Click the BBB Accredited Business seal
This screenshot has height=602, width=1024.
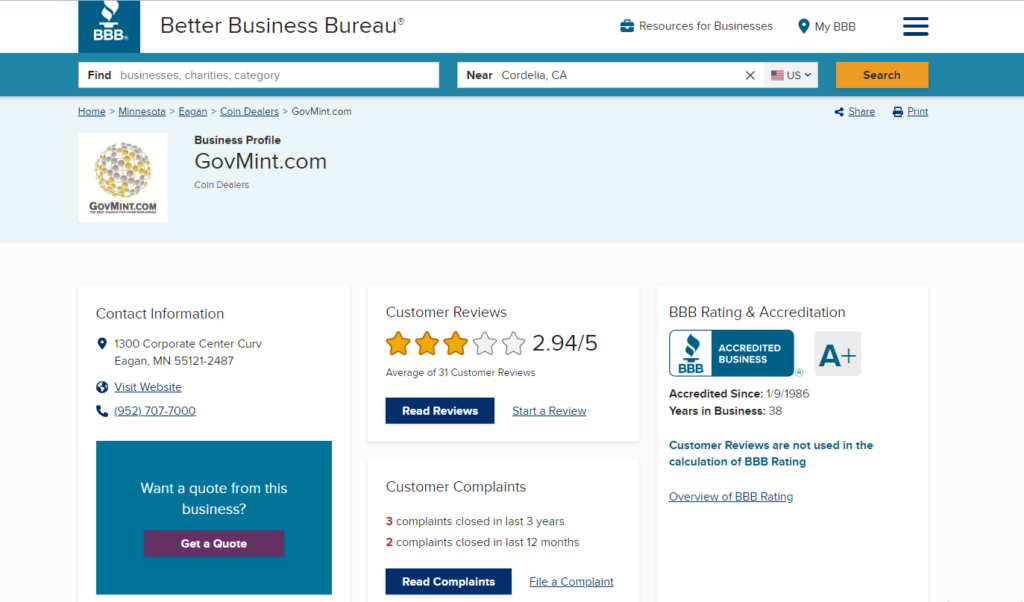coord(731,353)
